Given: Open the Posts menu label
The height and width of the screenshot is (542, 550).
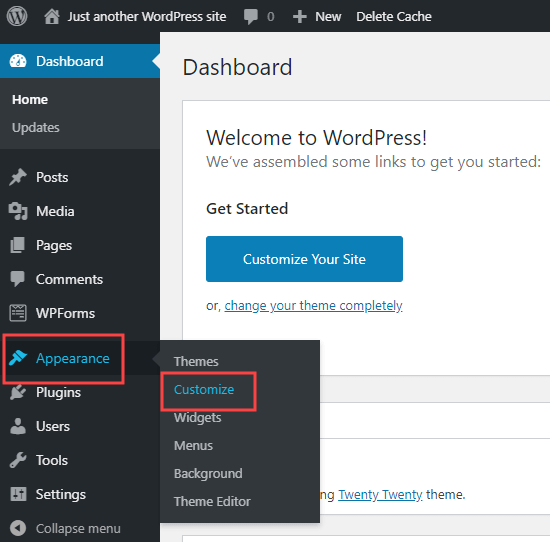Looking at the screenshot, I should [x=52, y=177].
